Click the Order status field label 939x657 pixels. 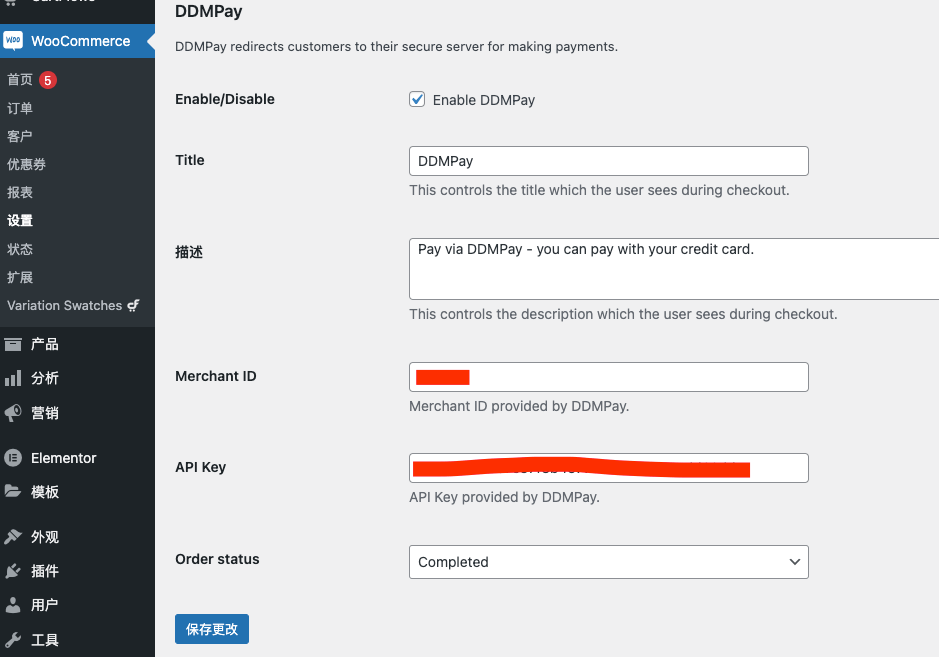pos(217,559)
